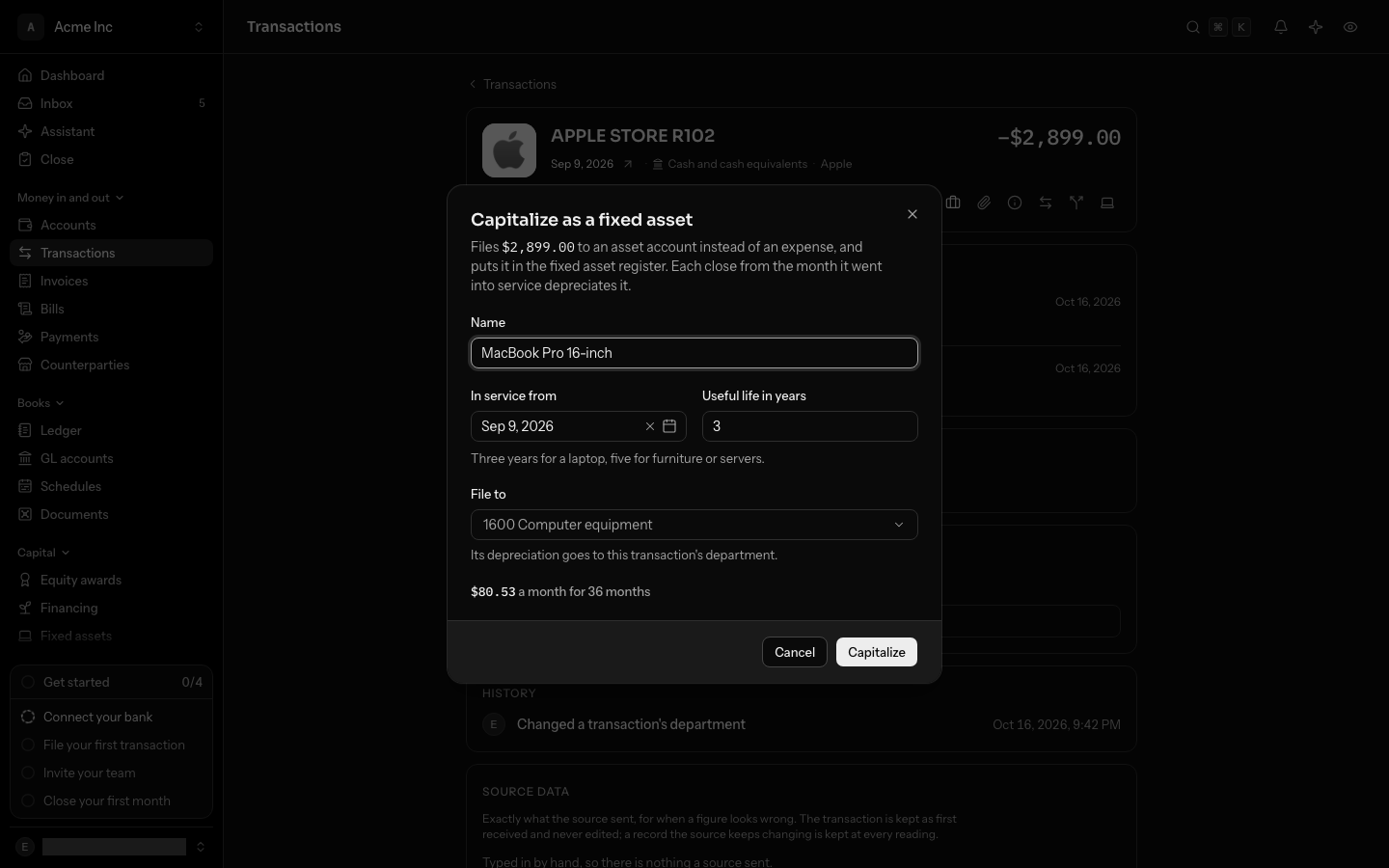
Task: Open Inbox in sidebar
Action: pos(111,103)
